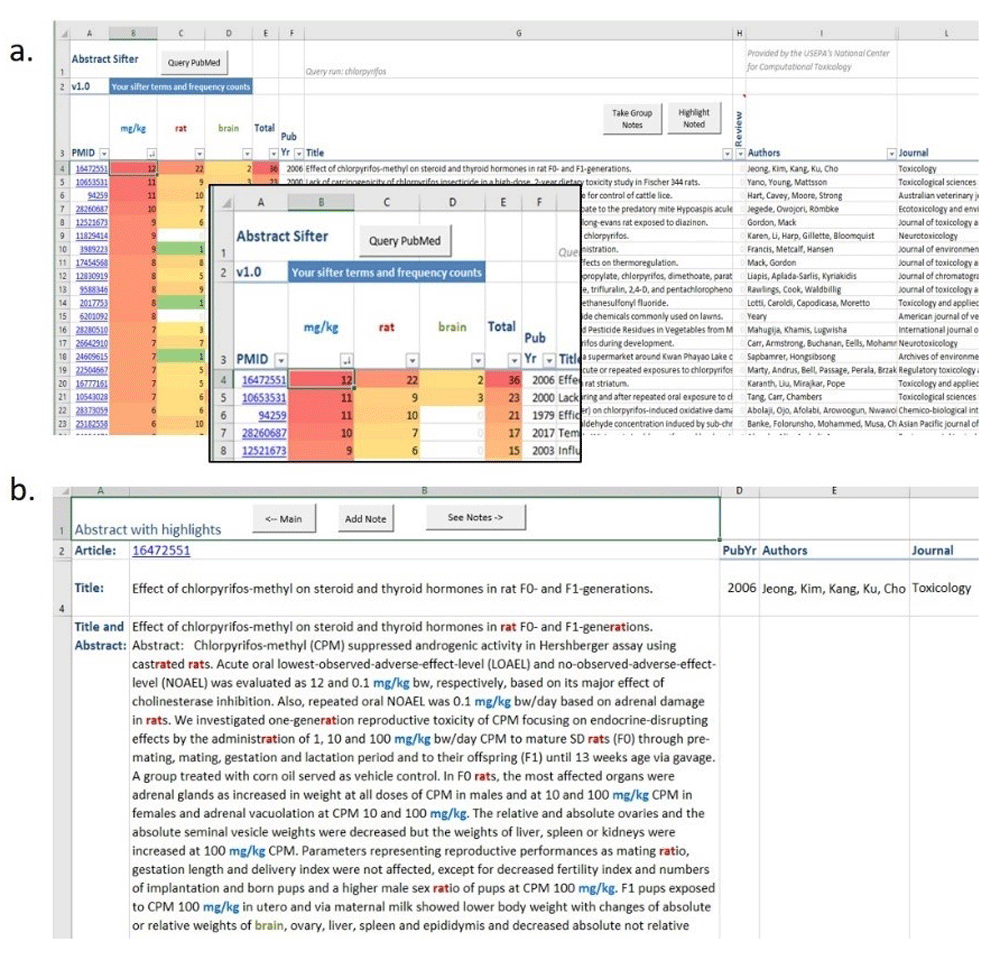Select the journal cell 'American journal of ve'

(938, 316)
